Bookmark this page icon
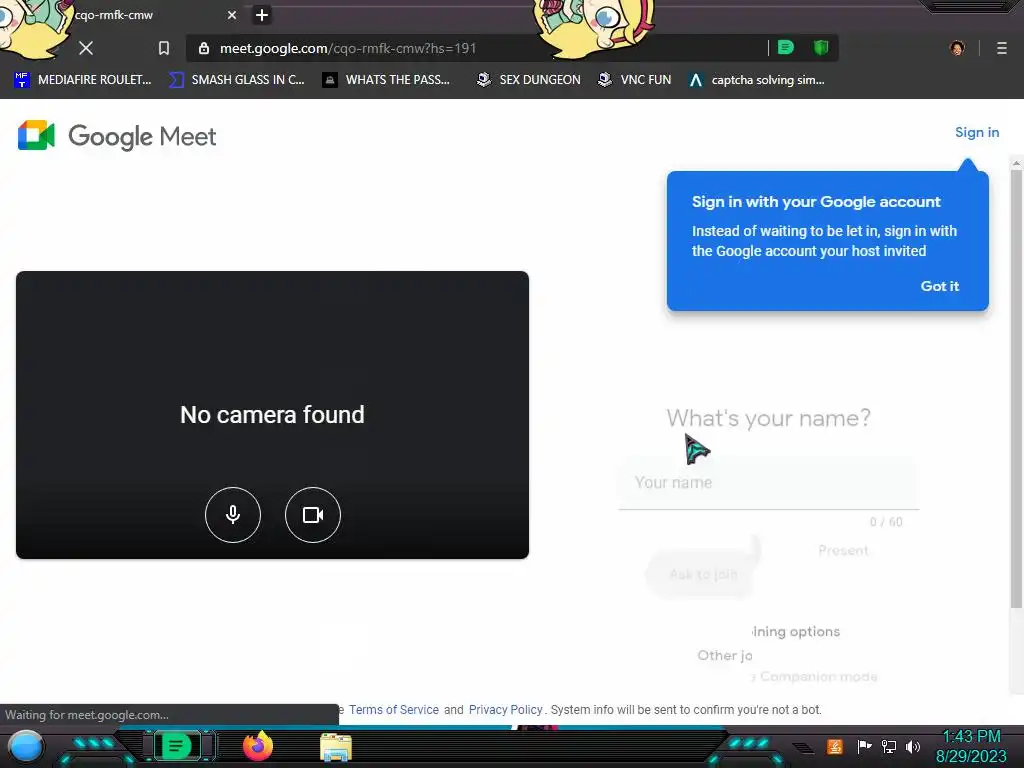The image size is (1024, 768). 164,48
